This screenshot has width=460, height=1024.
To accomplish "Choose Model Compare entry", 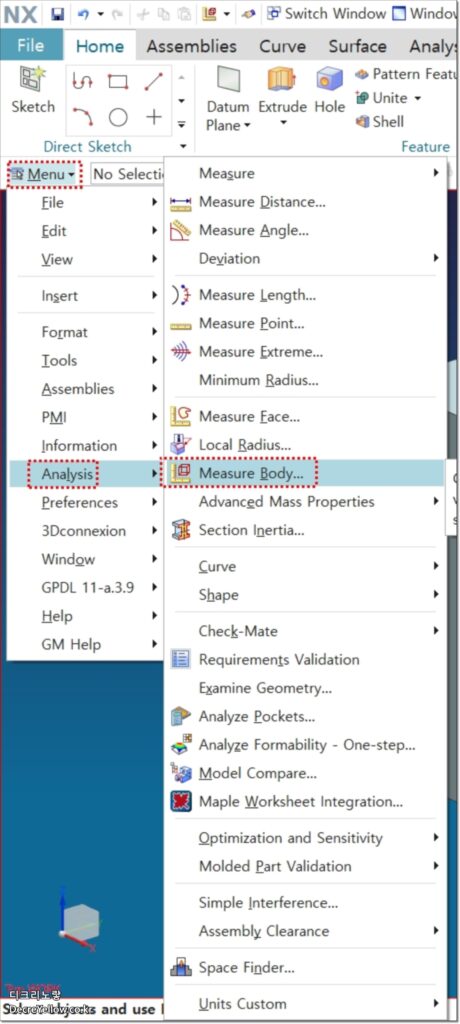I will 305,773.
